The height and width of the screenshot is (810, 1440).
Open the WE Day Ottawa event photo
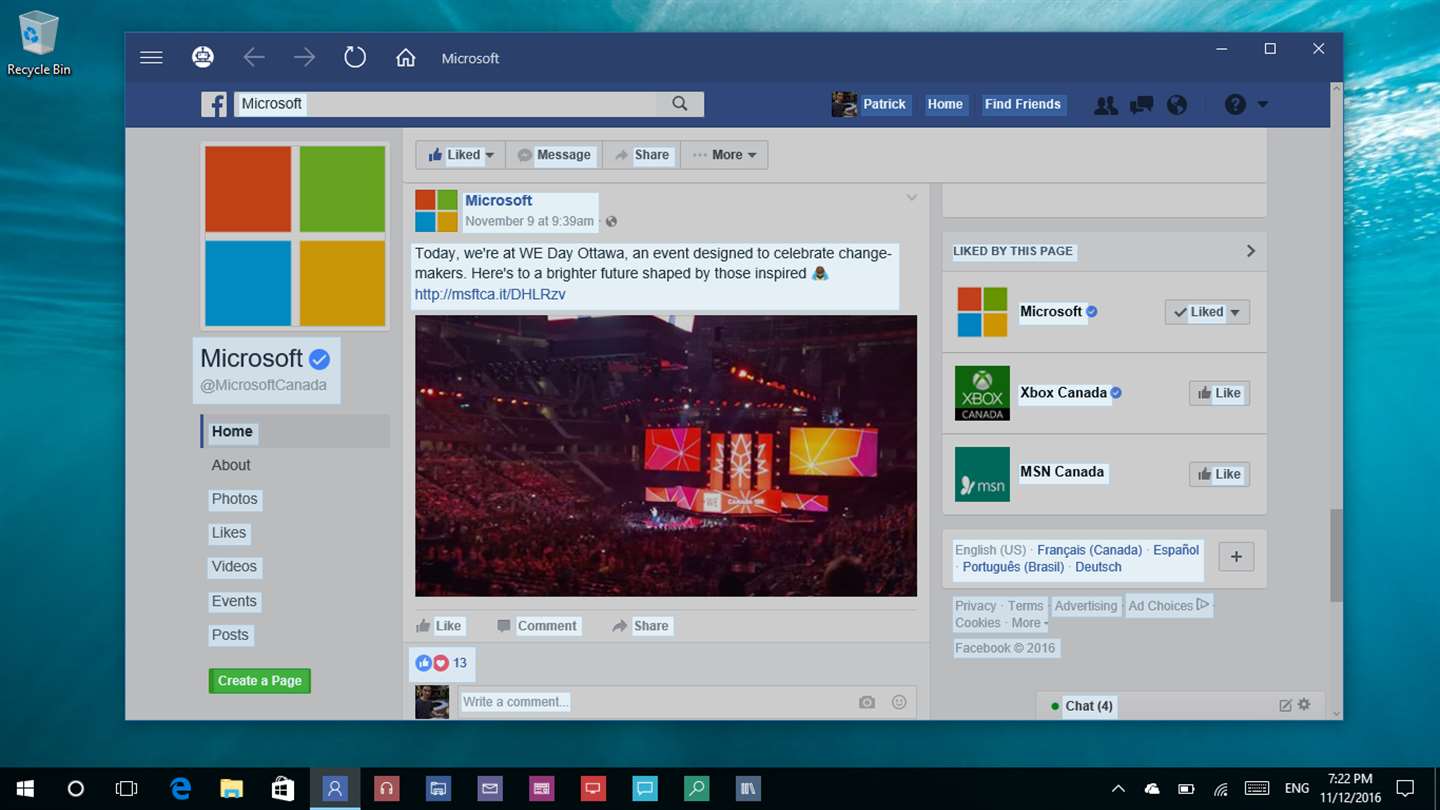666,456
